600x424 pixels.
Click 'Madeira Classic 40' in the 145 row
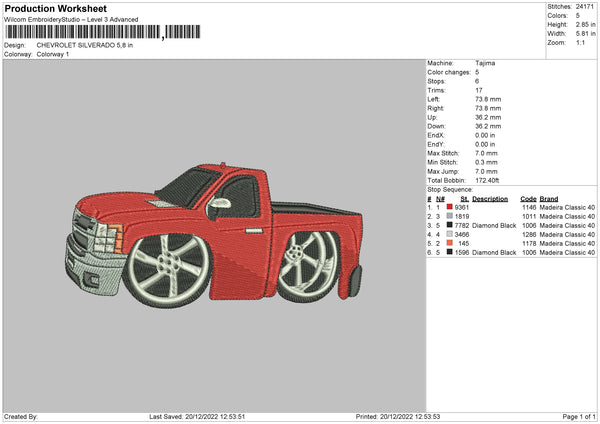tap(567, 243)
